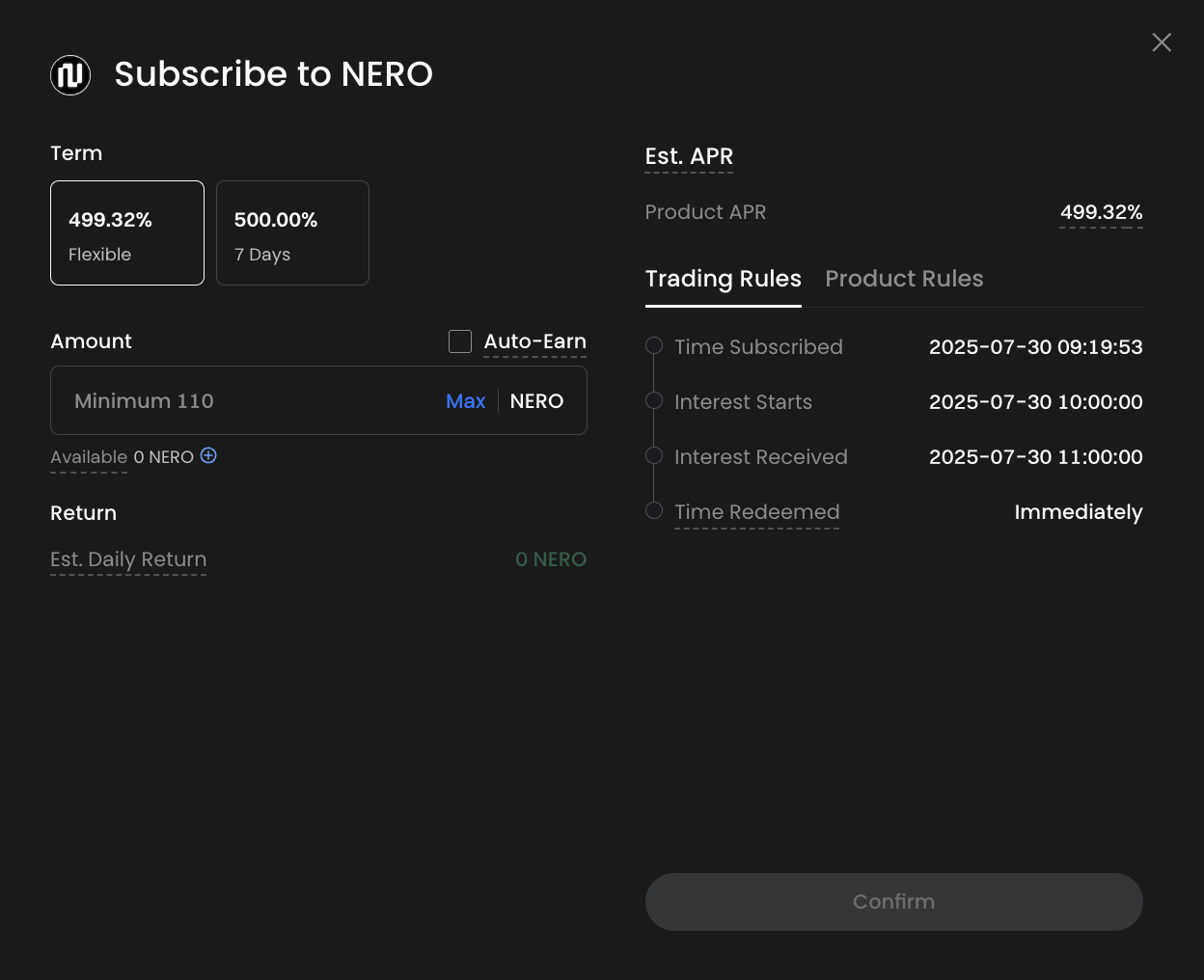Screen dimensions: 1204x980
Task: Click the Product APR label
Action: click(705, 212)
